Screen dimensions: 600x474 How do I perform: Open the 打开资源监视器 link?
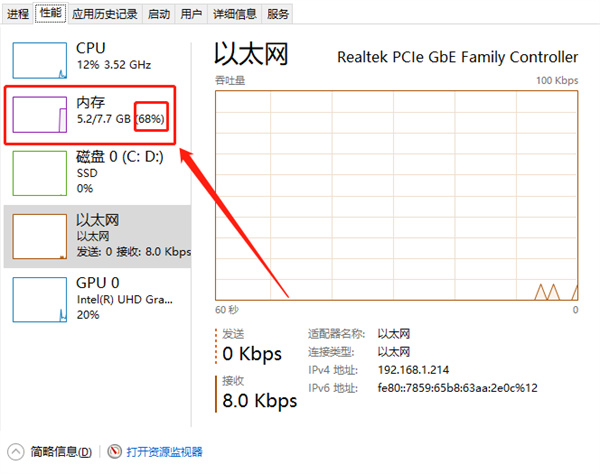164,452
